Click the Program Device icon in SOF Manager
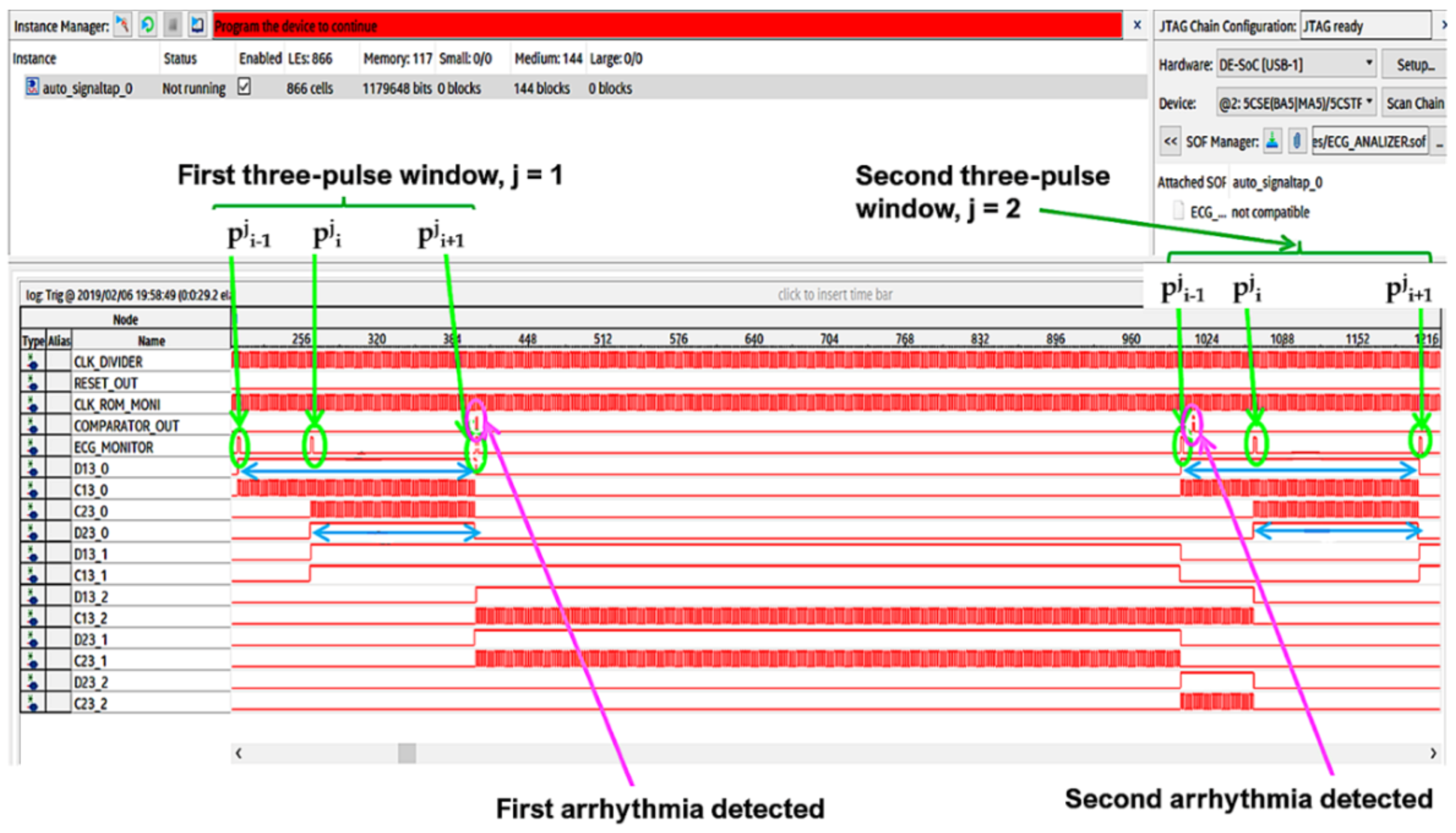This screenshot has width=1456, height=833. tap(1272, 141)
